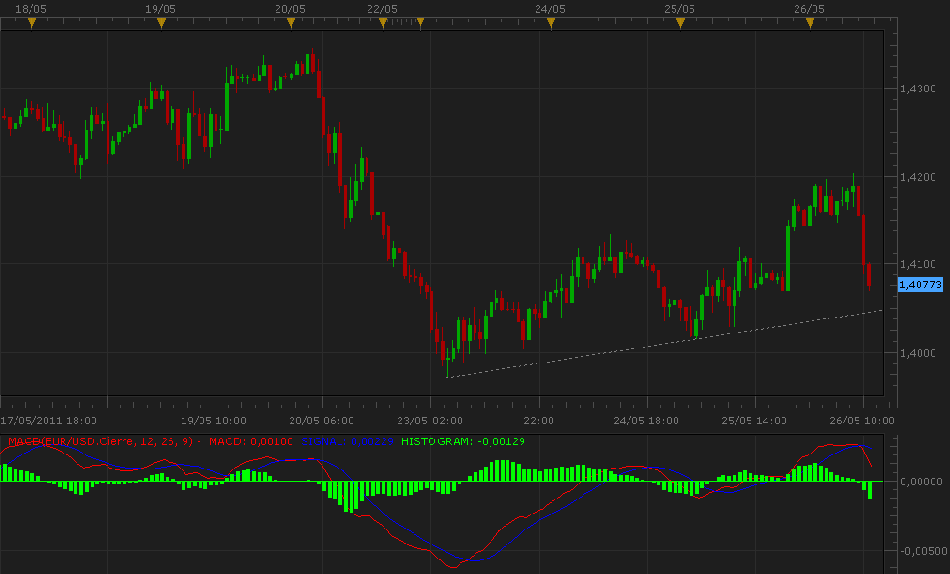Click the marker triangle under 22/05 label
This screenshot has width=950, height=574.
point(382,23)
